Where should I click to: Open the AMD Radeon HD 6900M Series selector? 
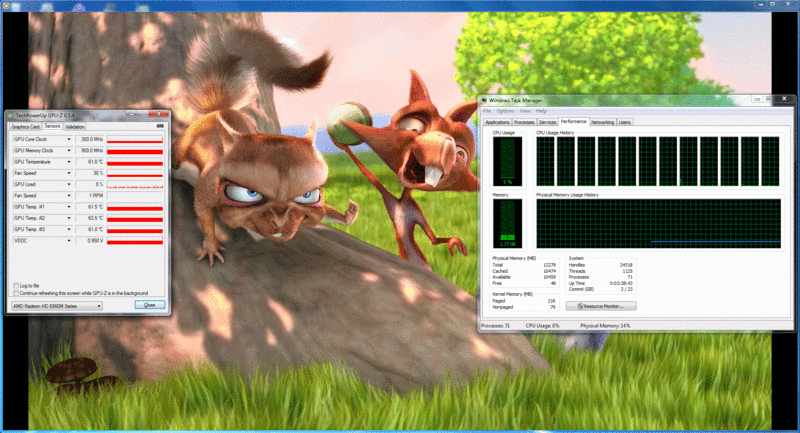[x=57, y=306]
